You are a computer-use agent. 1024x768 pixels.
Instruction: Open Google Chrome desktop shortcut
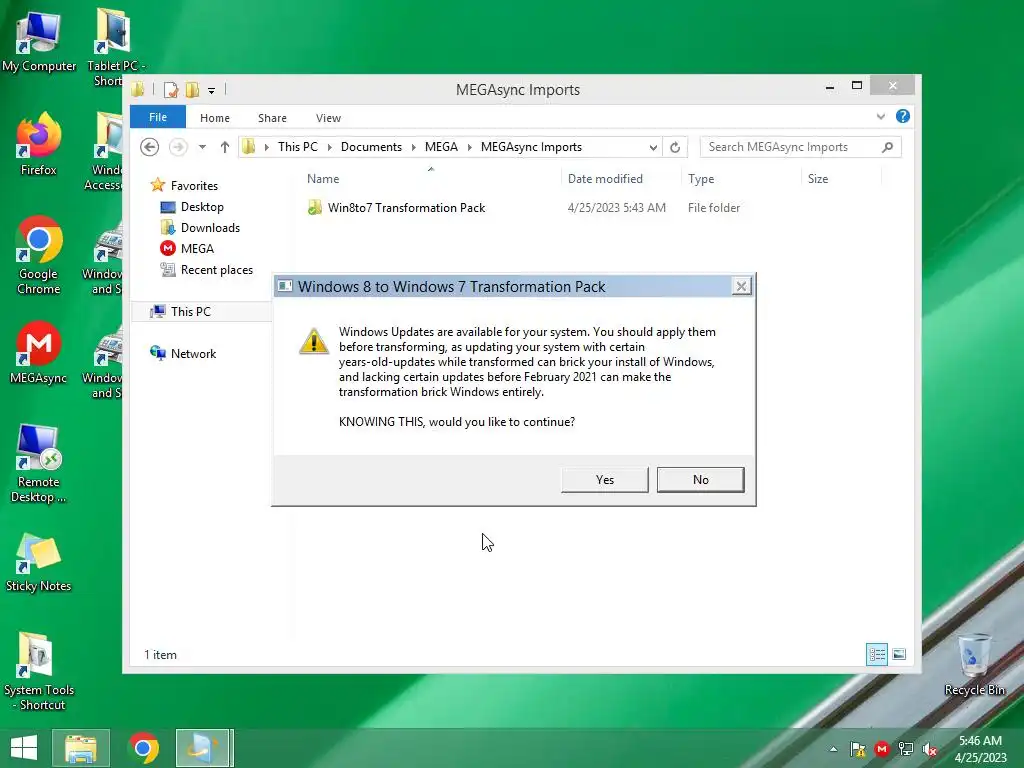(x=39, y=255)
